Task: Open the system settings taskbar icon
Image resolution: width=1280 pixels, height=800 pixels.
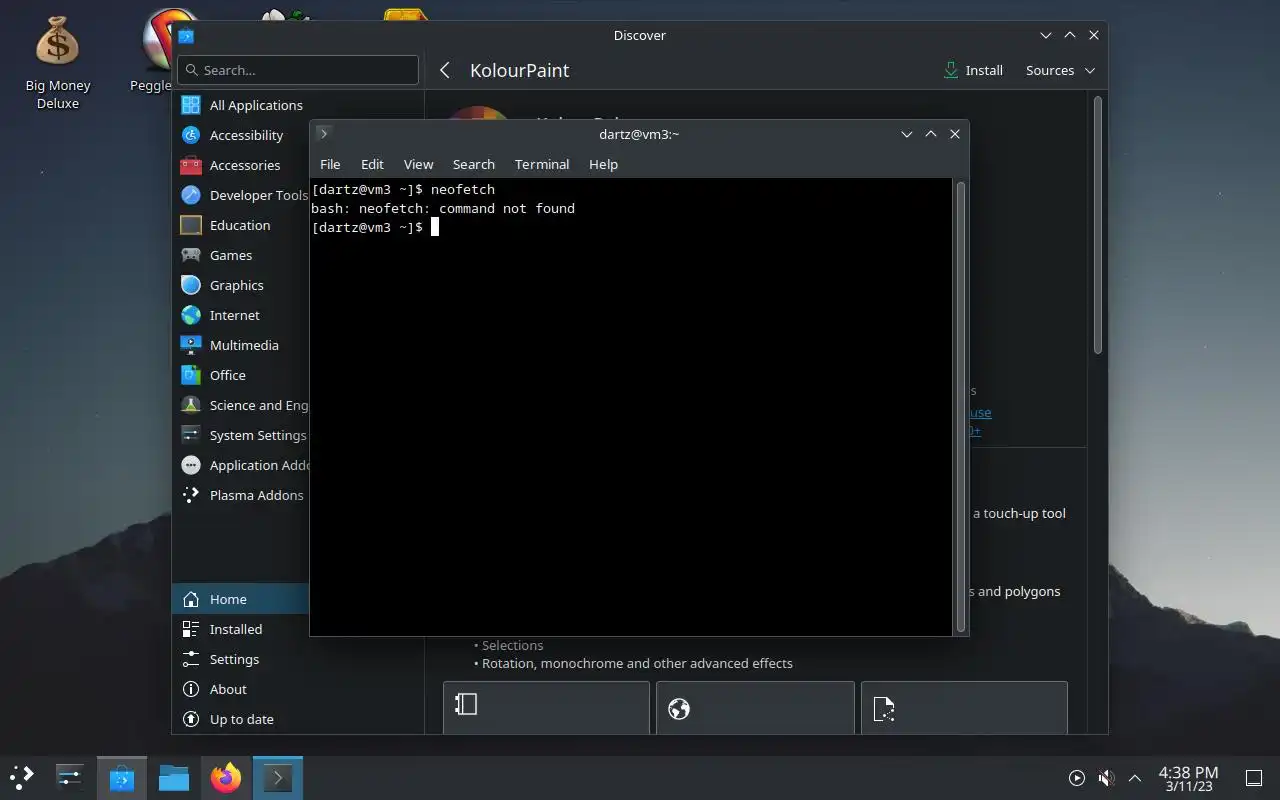Action: 70,777
